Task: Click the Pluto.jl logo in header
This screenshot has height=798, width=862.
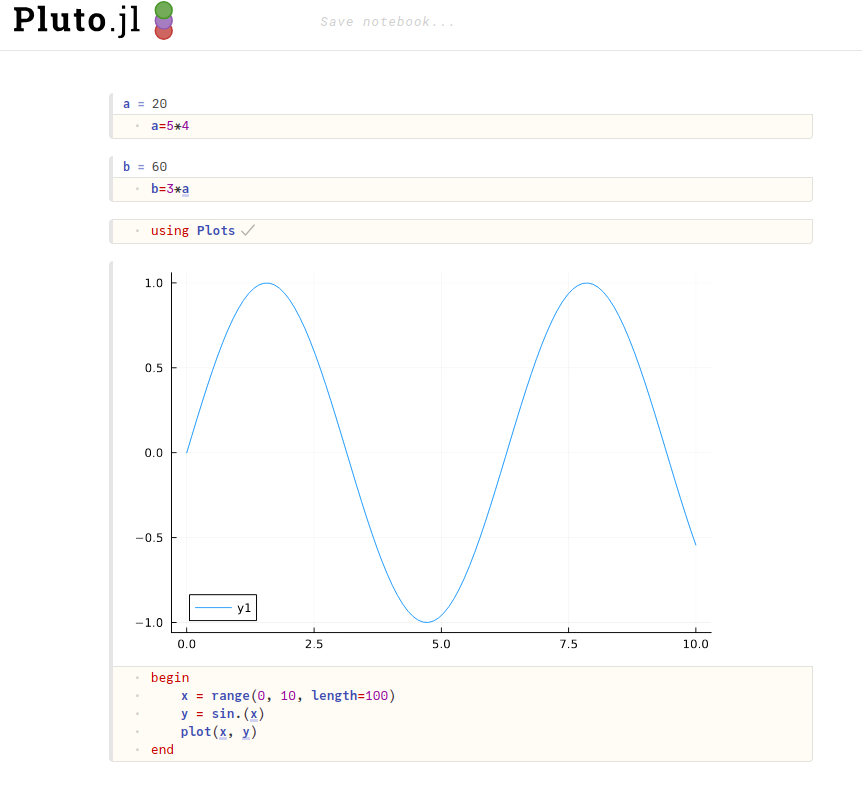Action: point(76,21)
